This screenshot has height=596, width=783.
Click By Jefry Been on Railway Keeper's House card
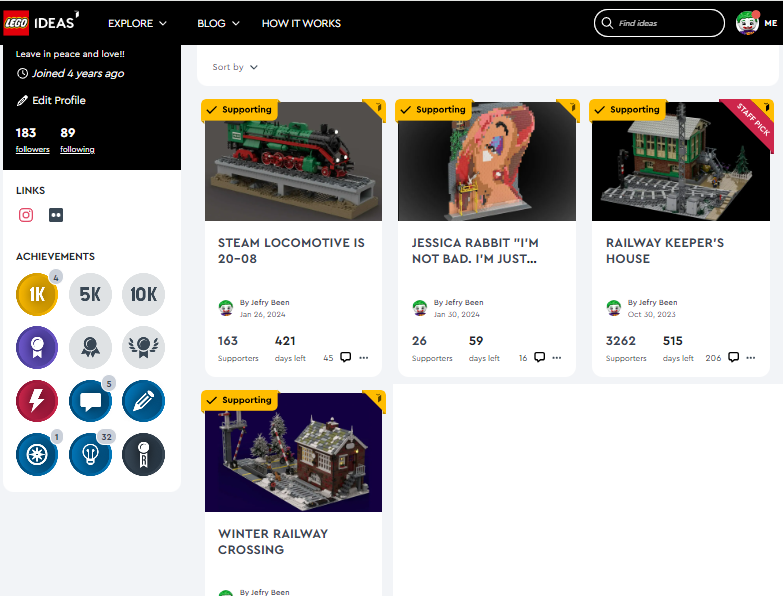coord(652,302)
